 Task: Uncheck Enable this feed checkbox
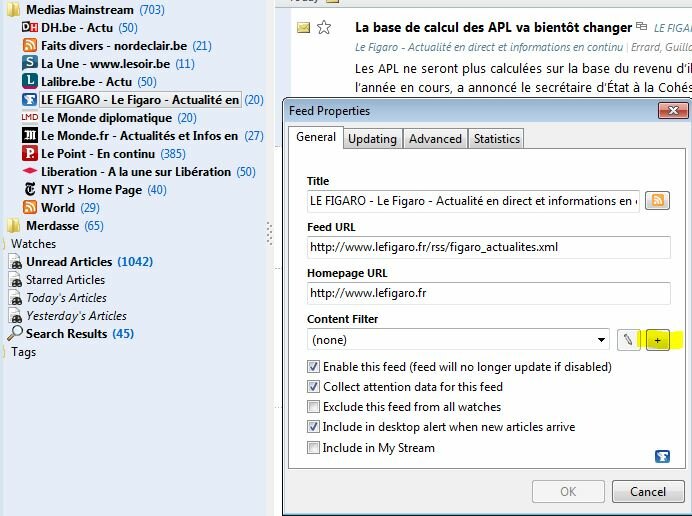(x=313, y=366)
